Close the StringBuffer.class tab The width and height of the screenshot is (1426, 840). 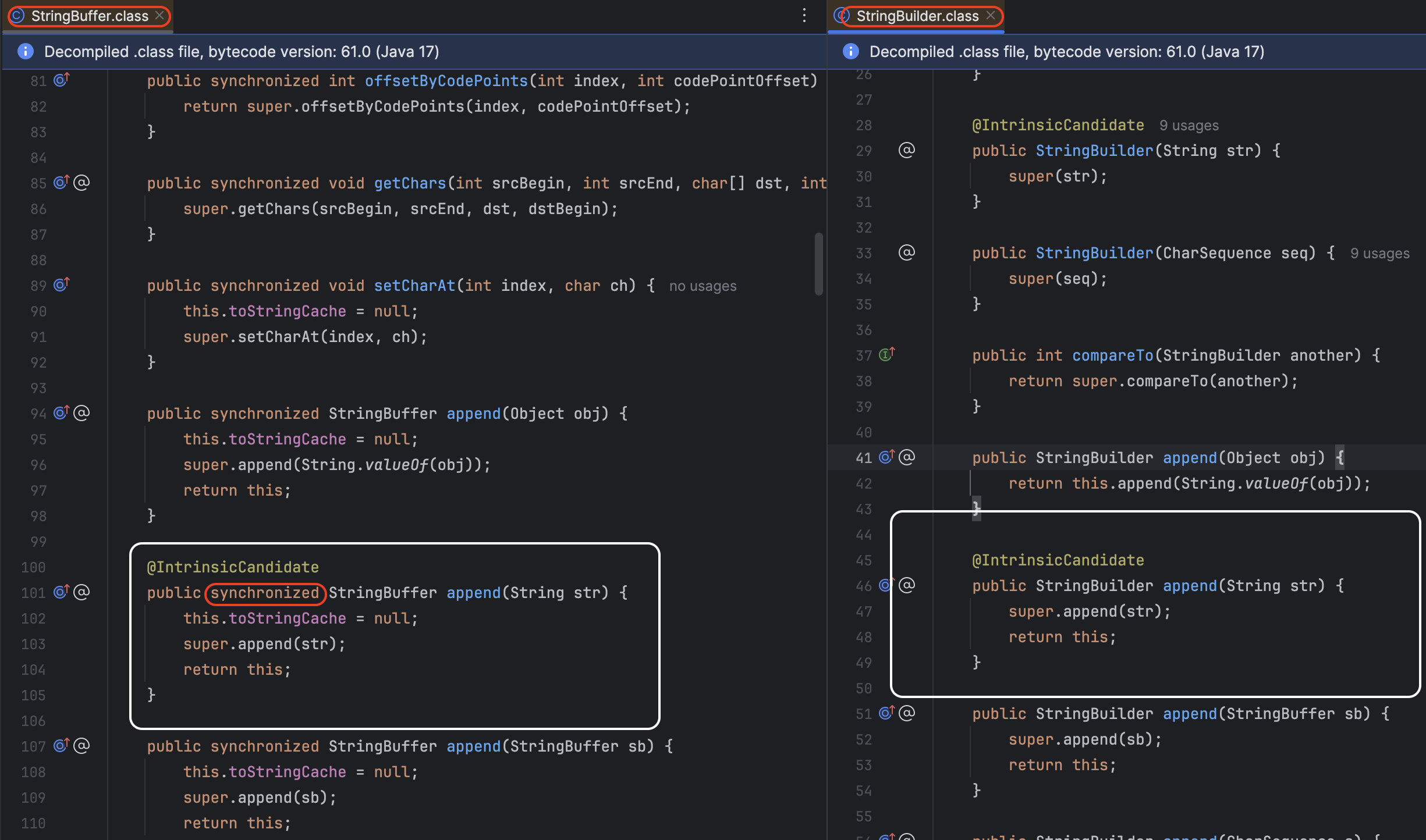tap(159, 16)
